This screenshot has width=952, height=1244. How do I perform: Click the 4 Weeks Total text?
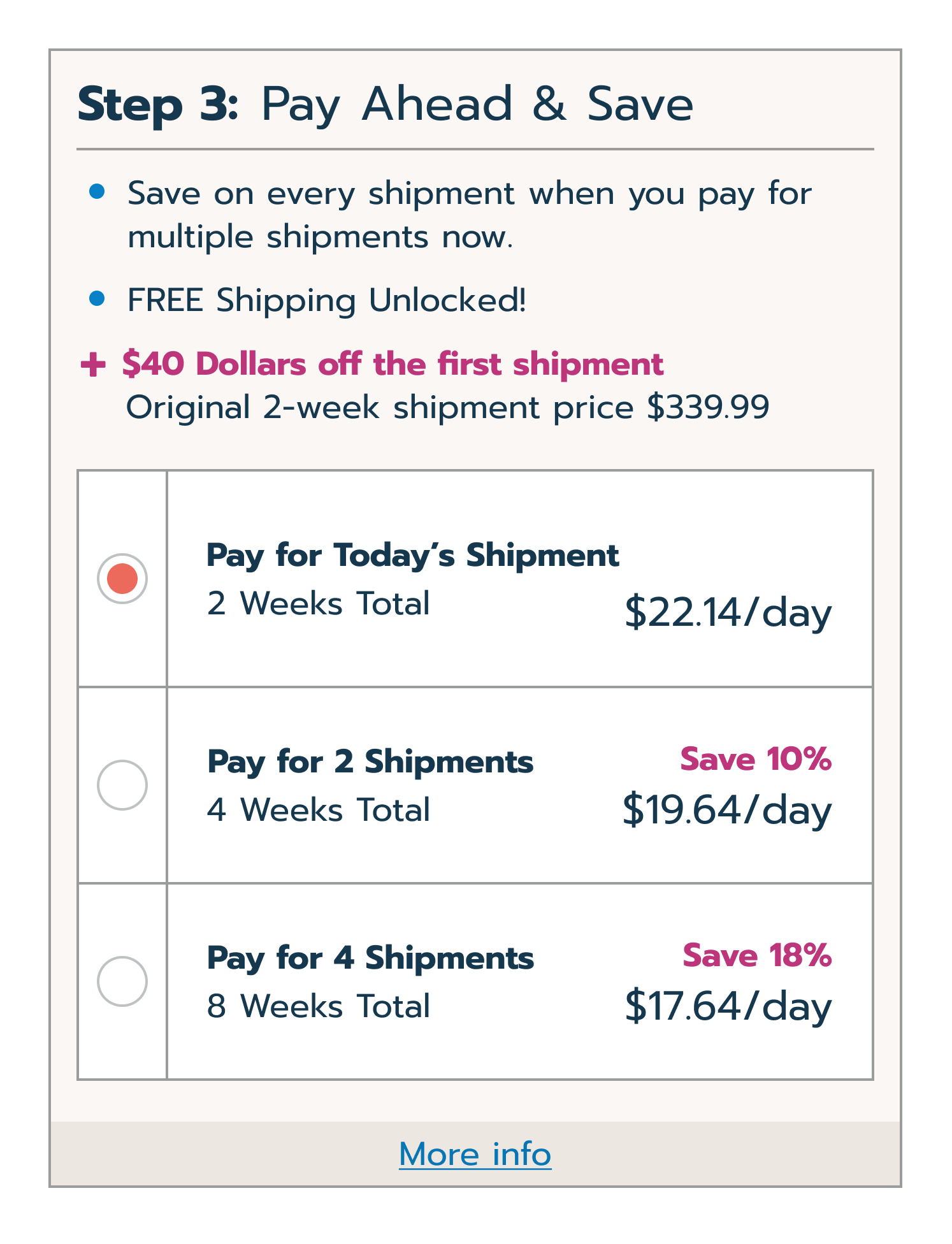319,810
